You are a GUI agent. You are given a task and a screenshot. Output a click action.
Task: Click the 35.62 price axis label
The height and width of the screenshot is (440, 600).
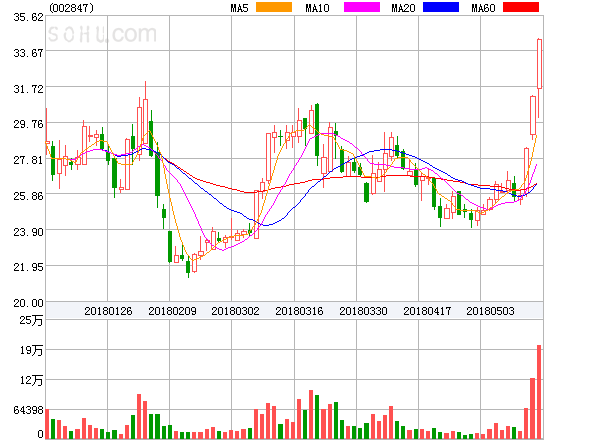point(28,17)
